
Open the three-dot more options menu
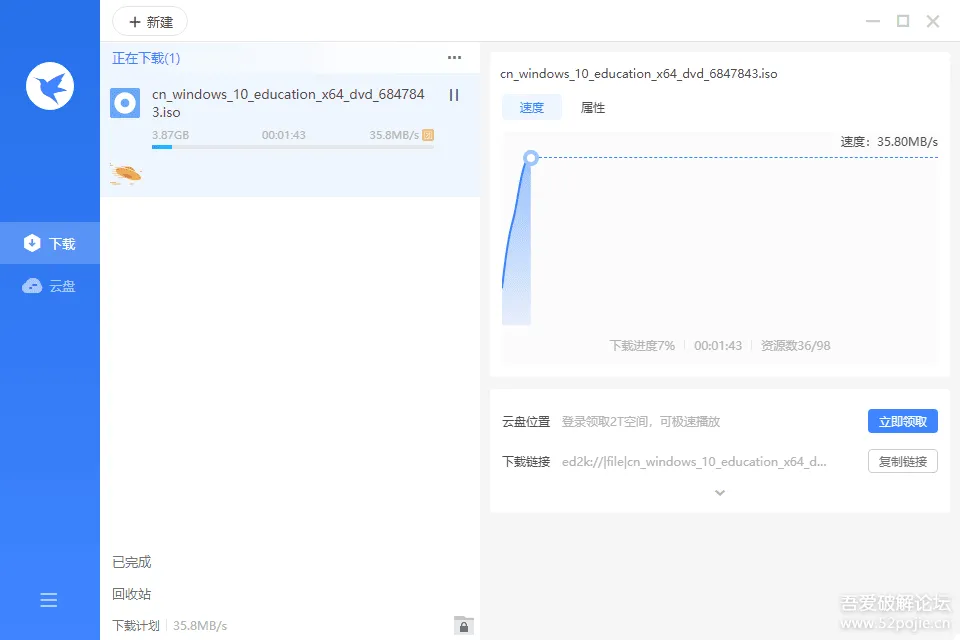point(454,58)
